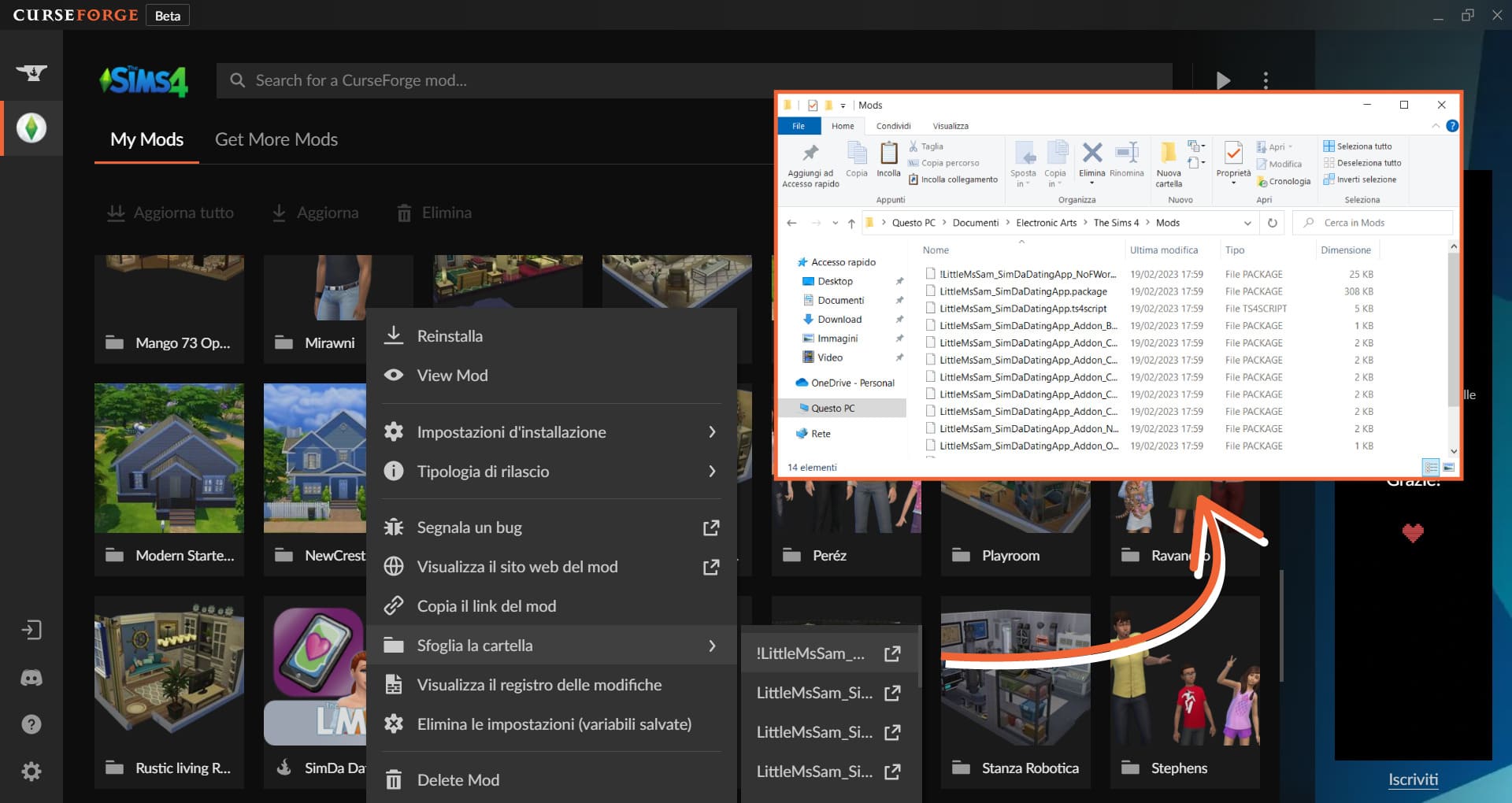Click Copia percorso ribbon item
Image resolution: width=1512 pixels, height=803 pixels.
click(x=944, y=163)
